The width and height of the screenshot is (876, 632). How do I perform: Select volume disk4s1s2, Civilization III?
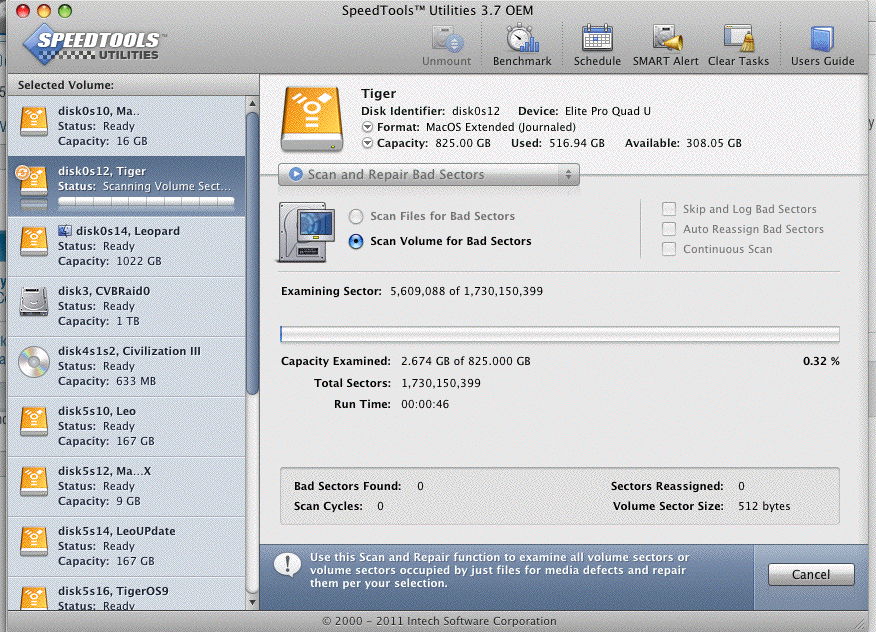point(126,367)
